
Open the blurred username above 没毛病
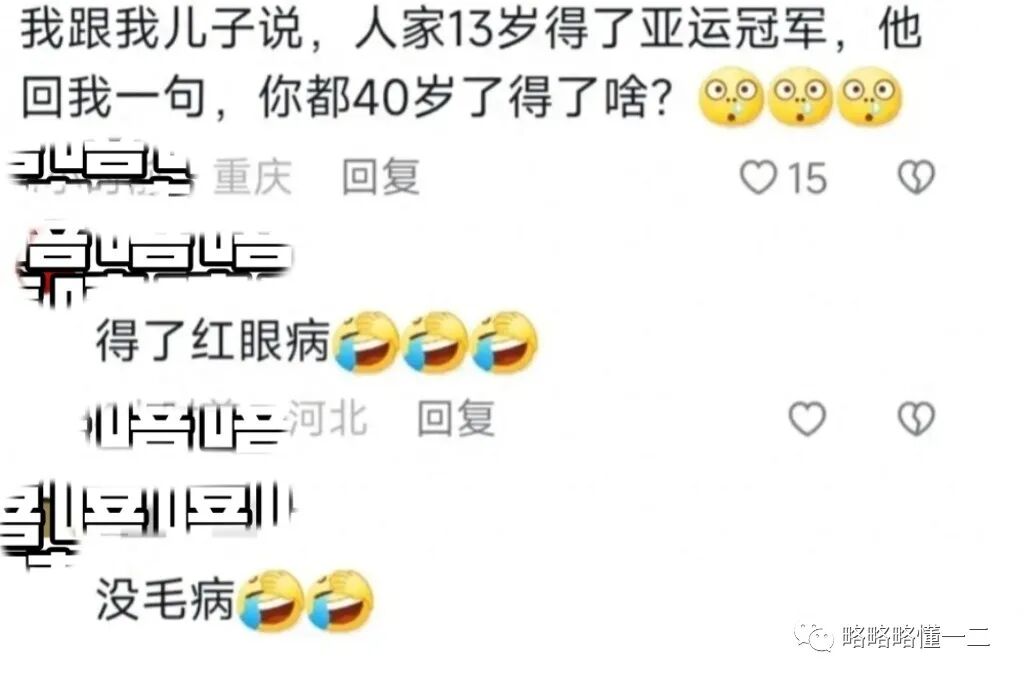149,517
